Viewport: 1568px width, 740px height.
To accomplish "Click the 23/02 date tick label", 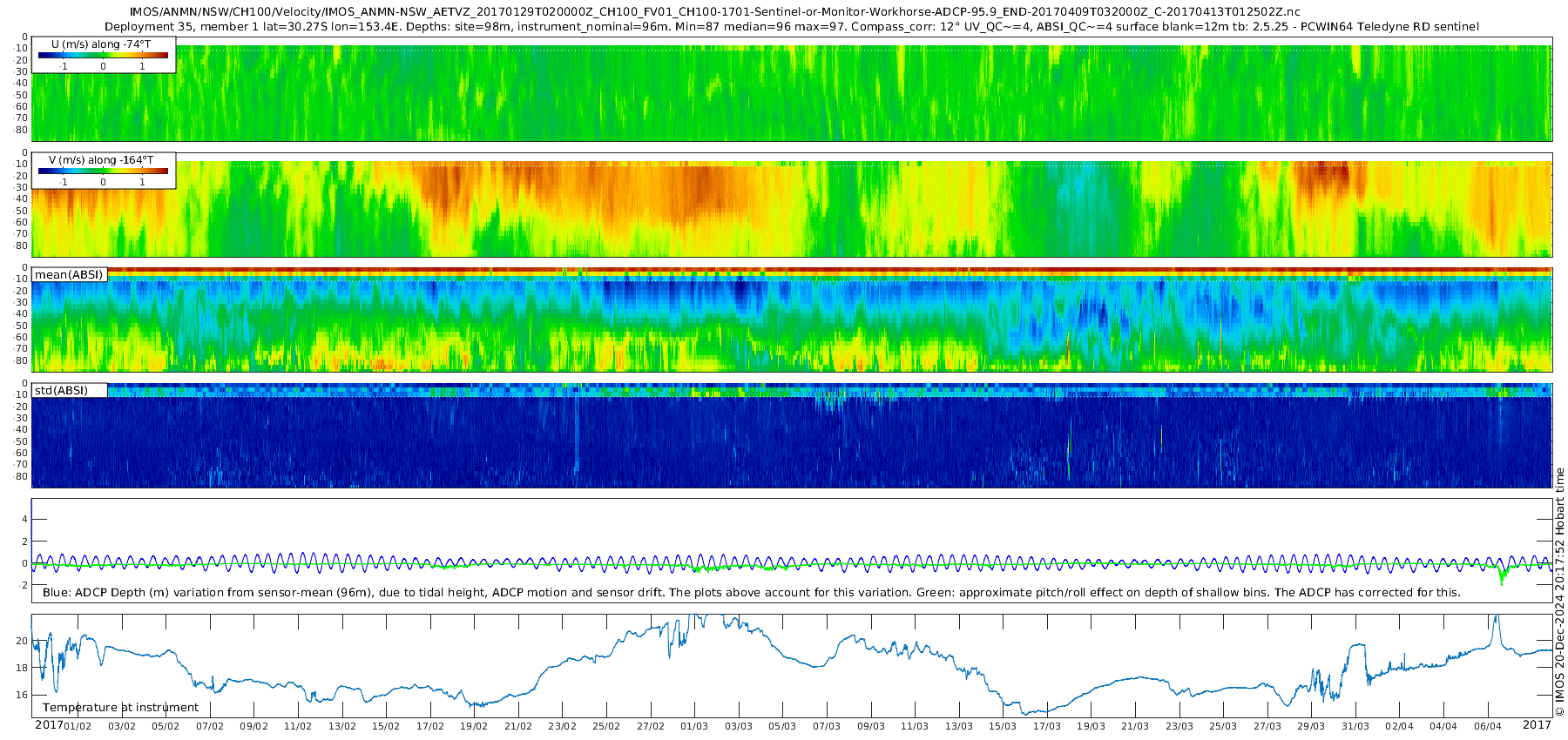I will click(562, 726).
